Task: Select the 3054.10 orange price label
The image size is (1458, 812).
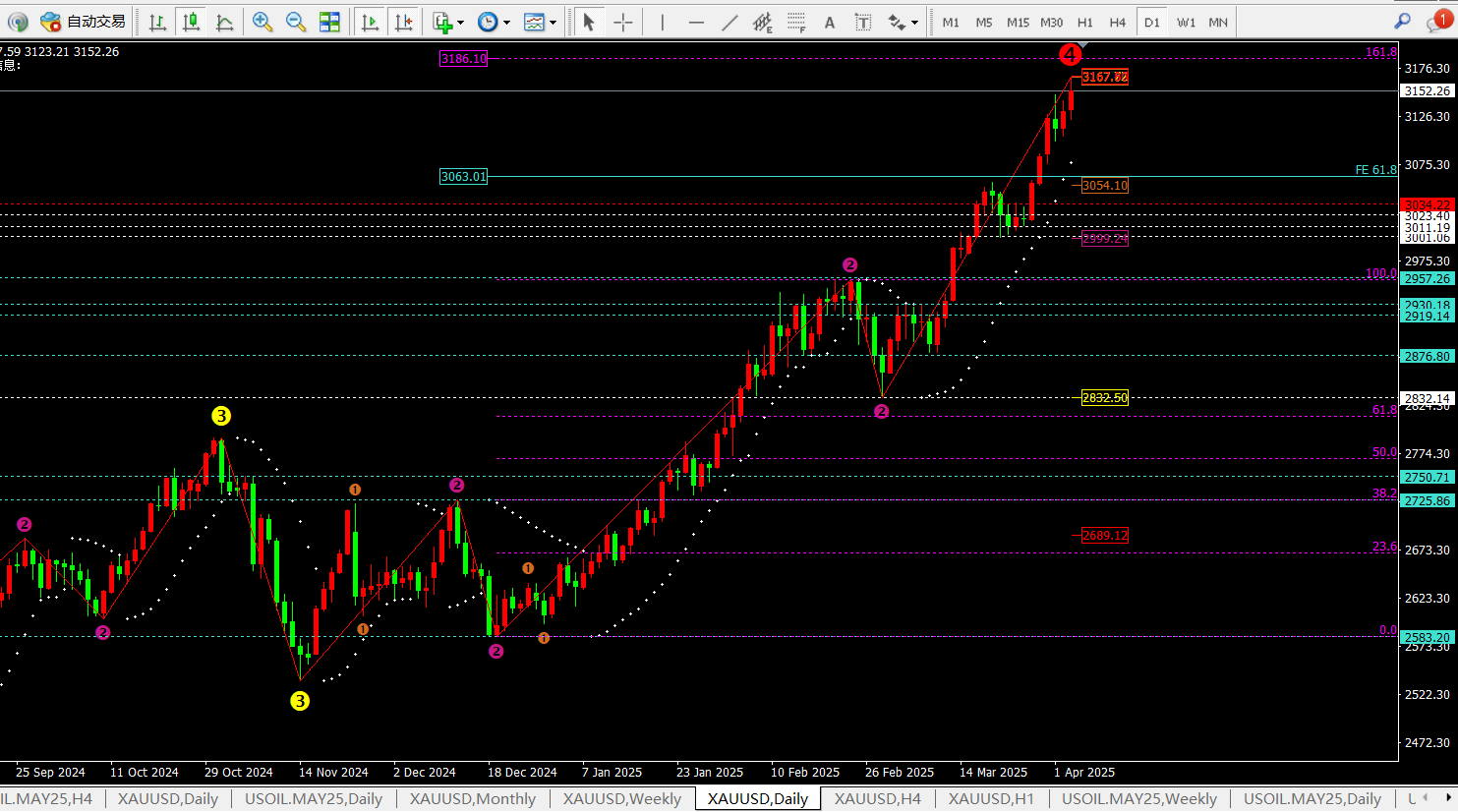Action: pos(1105,186)
